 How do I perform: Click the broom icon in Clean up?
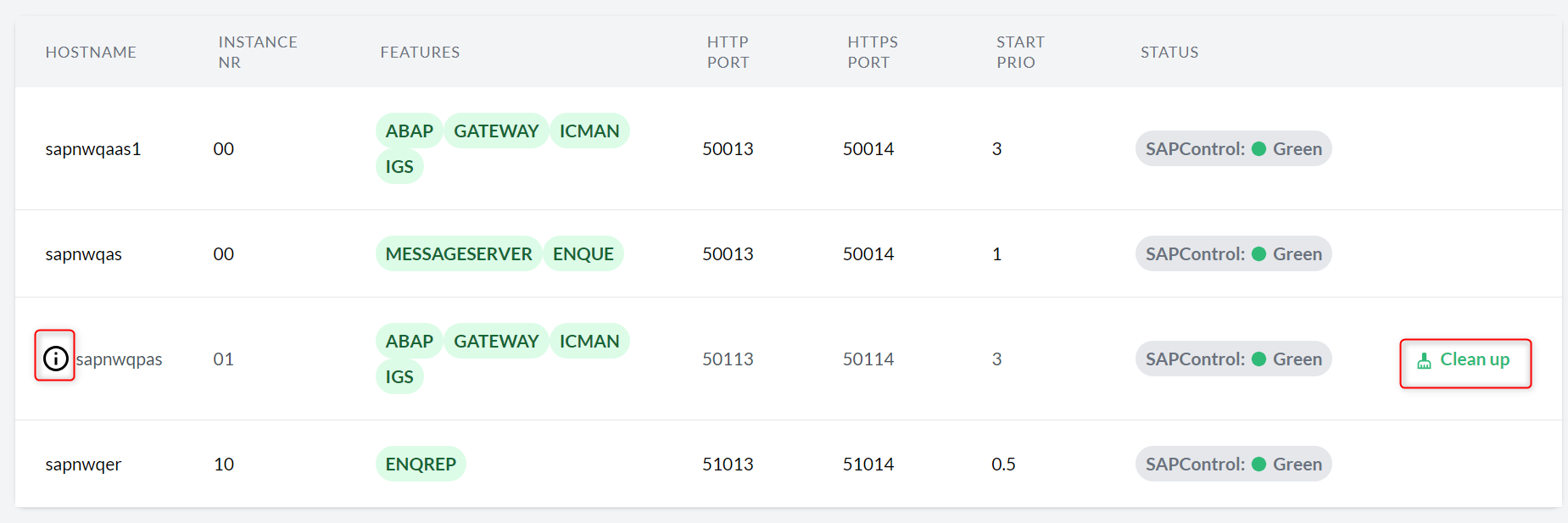(x=1424, y=361)
